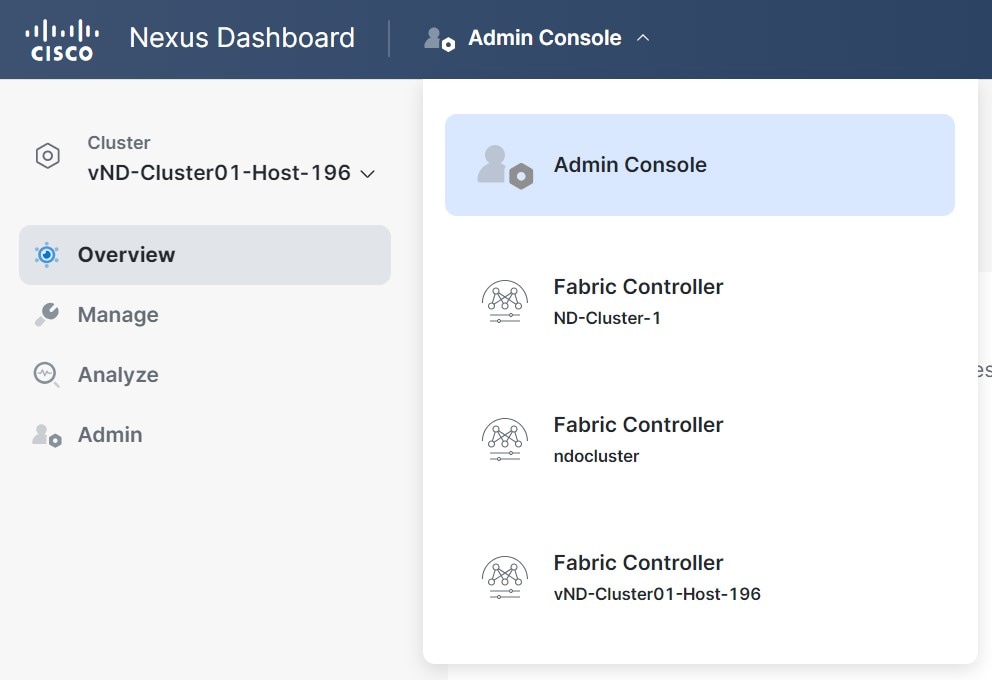
Task: Collapse the Admin Console header dropdown chevron
Action: (643, 38)
